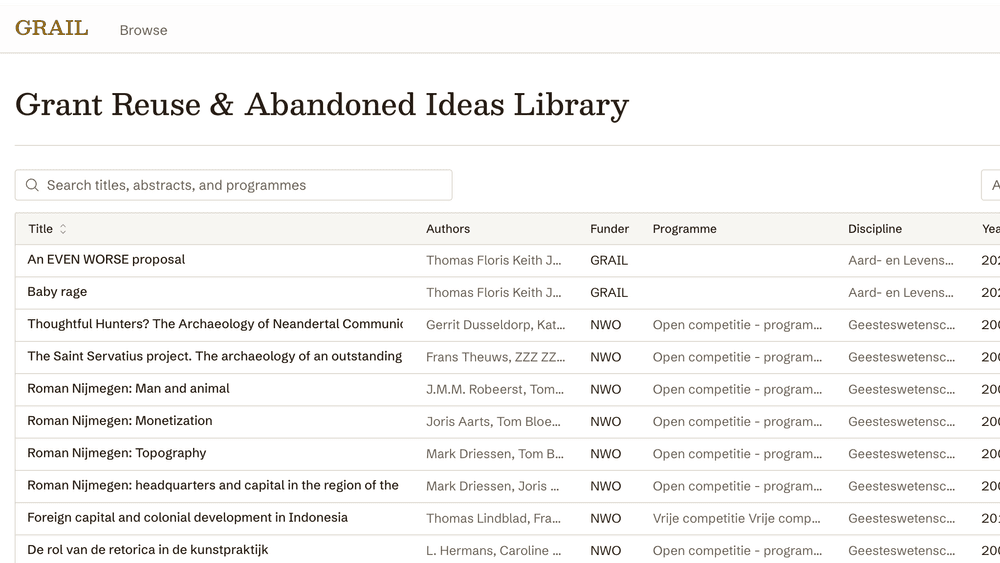Click GRAIL funder in 'Baby rage' row
Viewport: 1000px width, 563px height.
point(609,293)
